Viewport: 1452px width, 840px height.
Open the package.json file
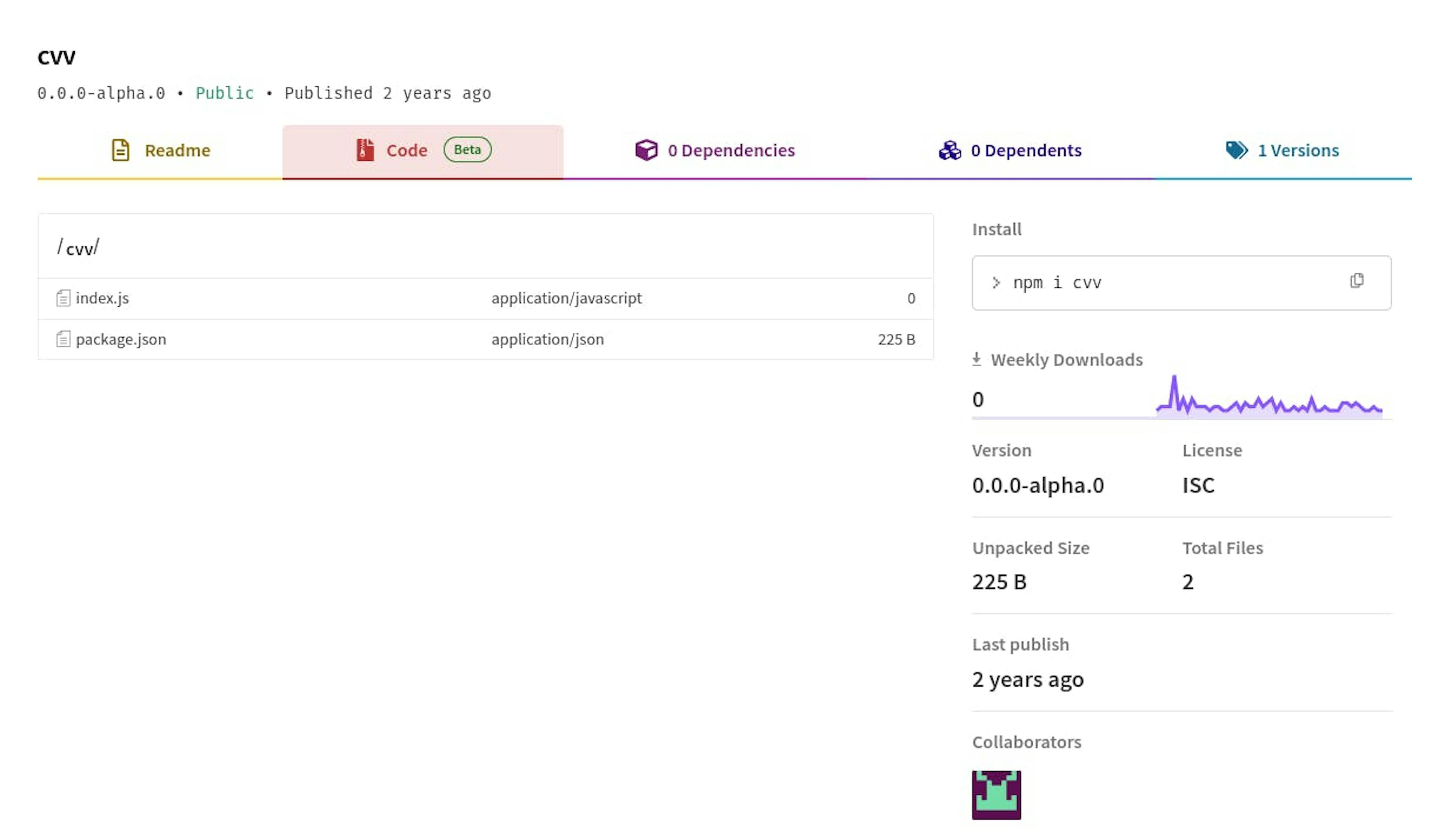coord(121,340)
